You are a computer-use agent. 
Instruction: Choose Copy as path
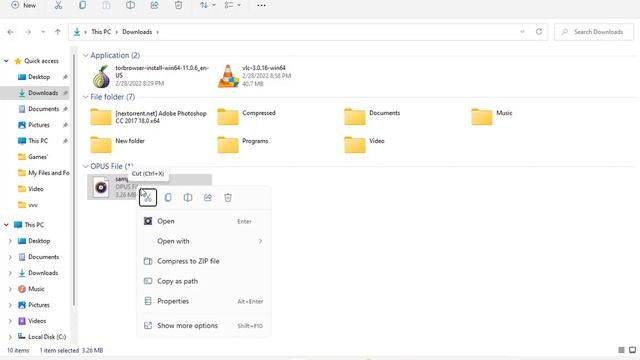click(x=204, y=281)
